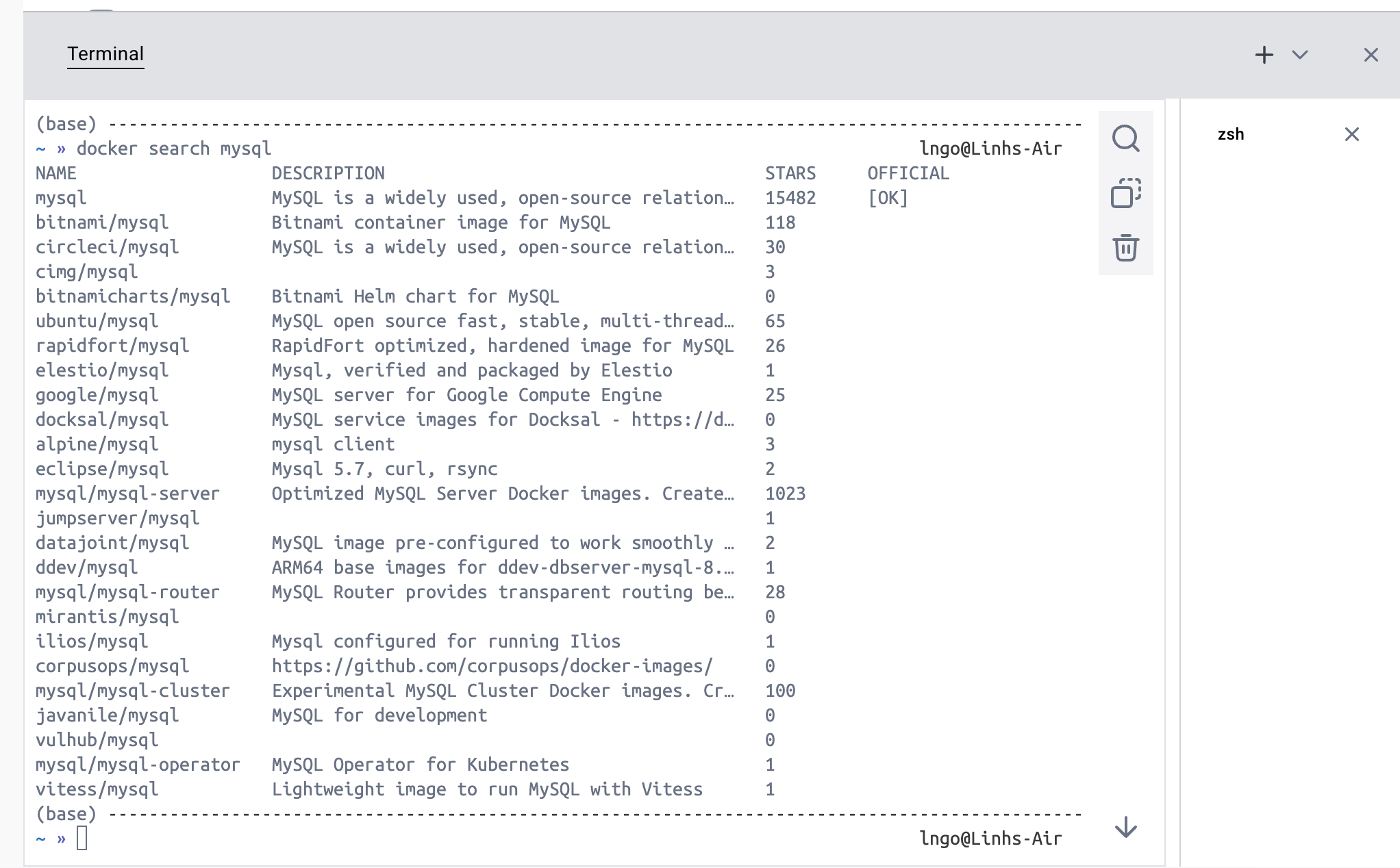Viewport: 1400px width, 868px height.
Task: Click the corpusops GitHub docker-images URL
Action: point(492,666)
